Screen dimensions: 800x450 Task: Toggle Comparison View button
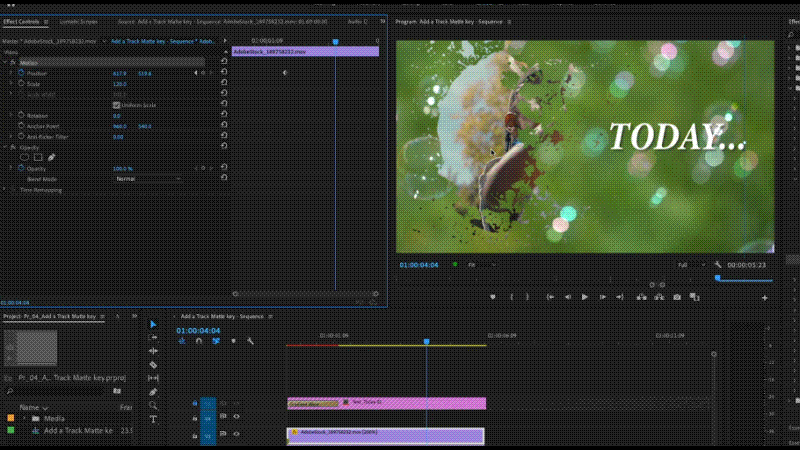pos(694,297)
